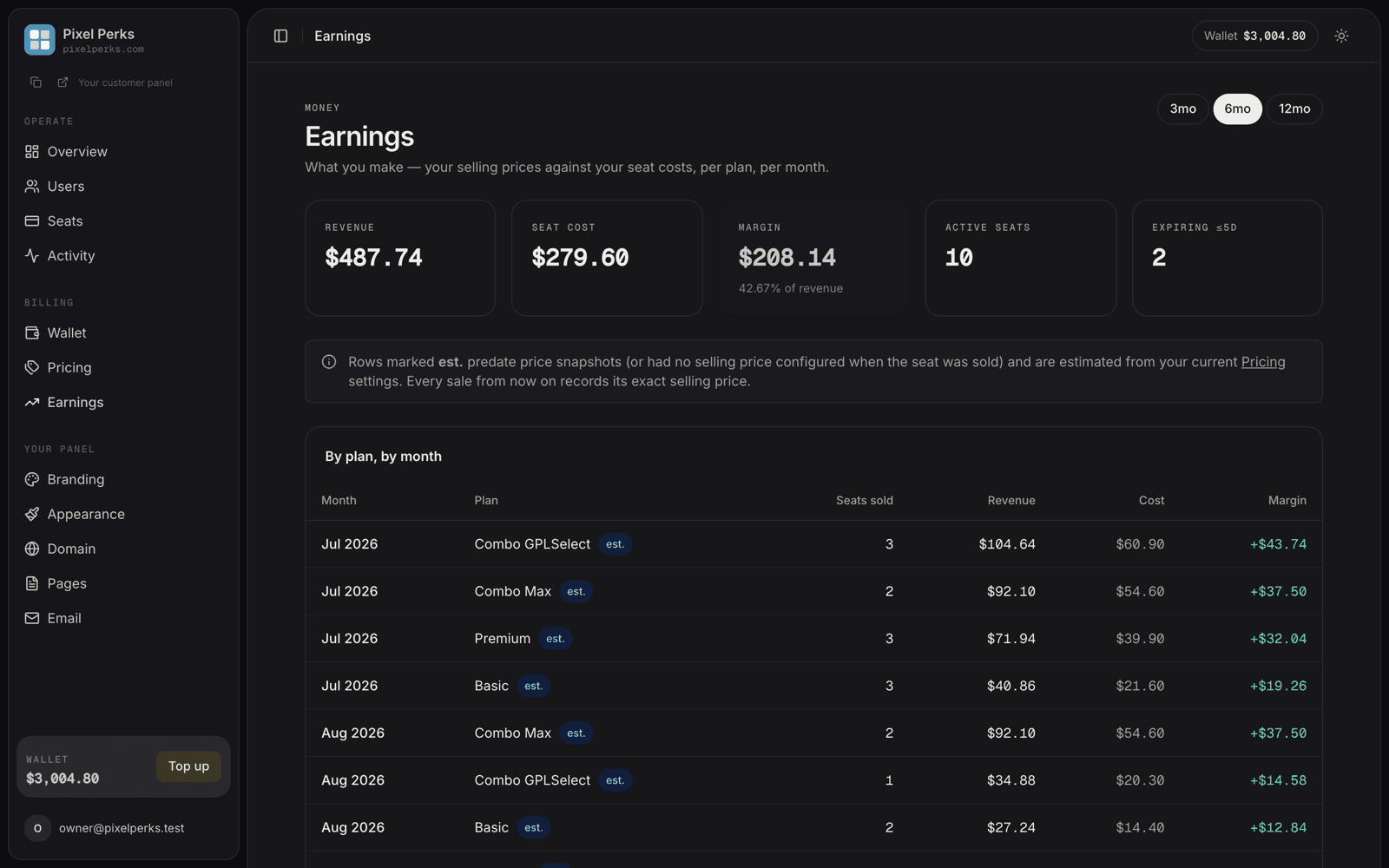Viewport: 1389px width, 868px height.
Task: Click the Month column header
Action: tap(339, 500)
